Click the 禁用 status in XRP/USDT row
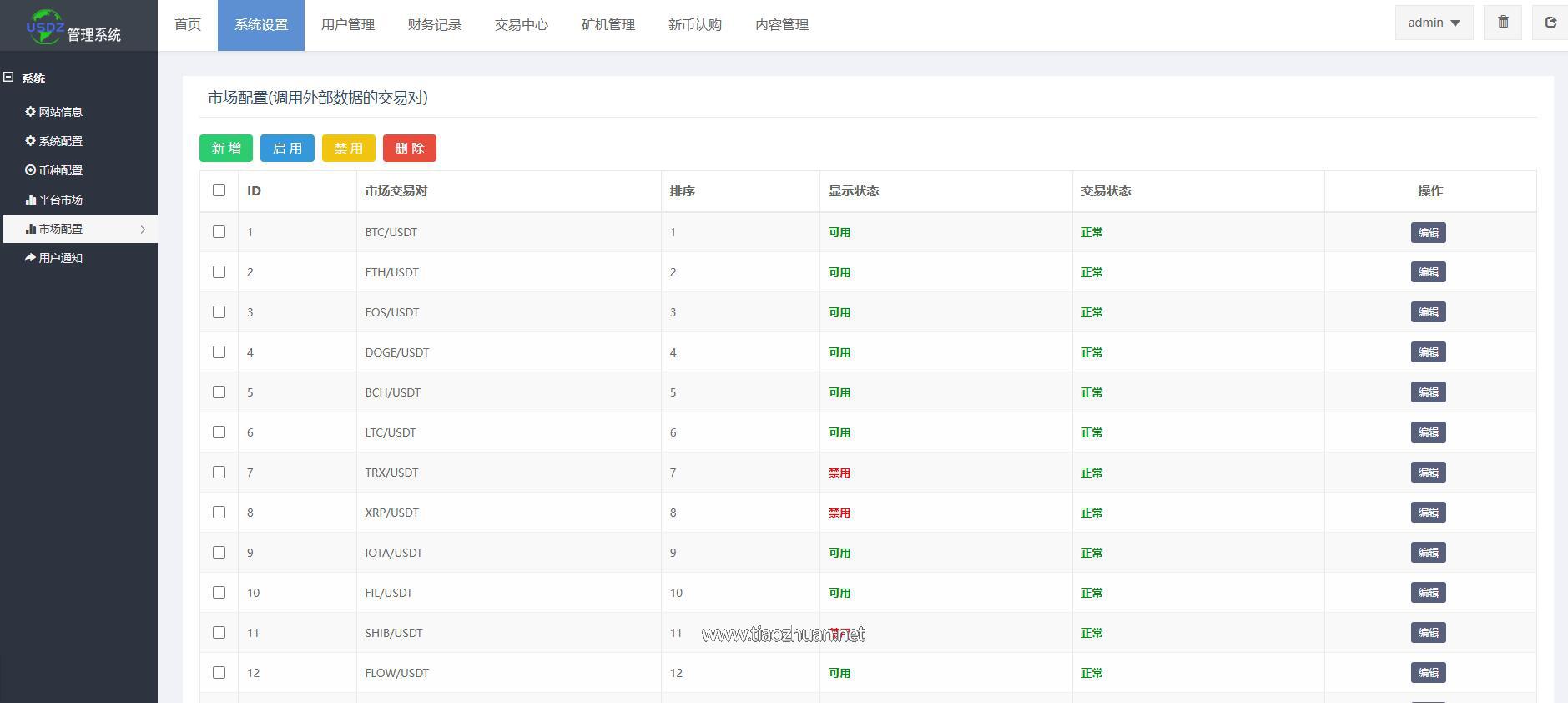Viewport: 1568px width, 703px height. (839, 513)
